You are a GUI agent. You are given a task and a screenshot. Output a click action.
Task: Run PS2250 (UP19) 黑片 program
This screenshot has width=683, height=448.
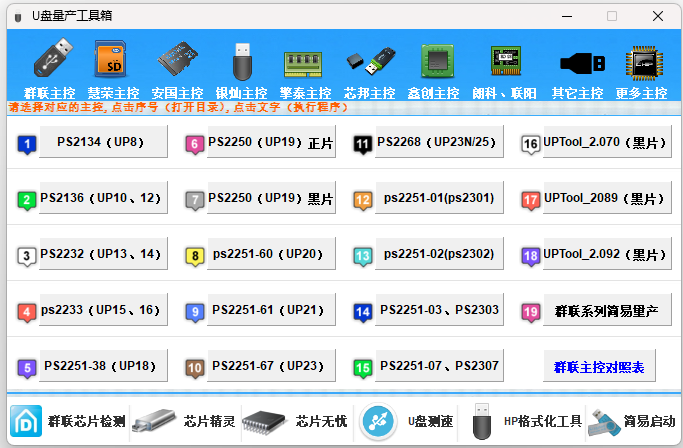coord(271,198)
